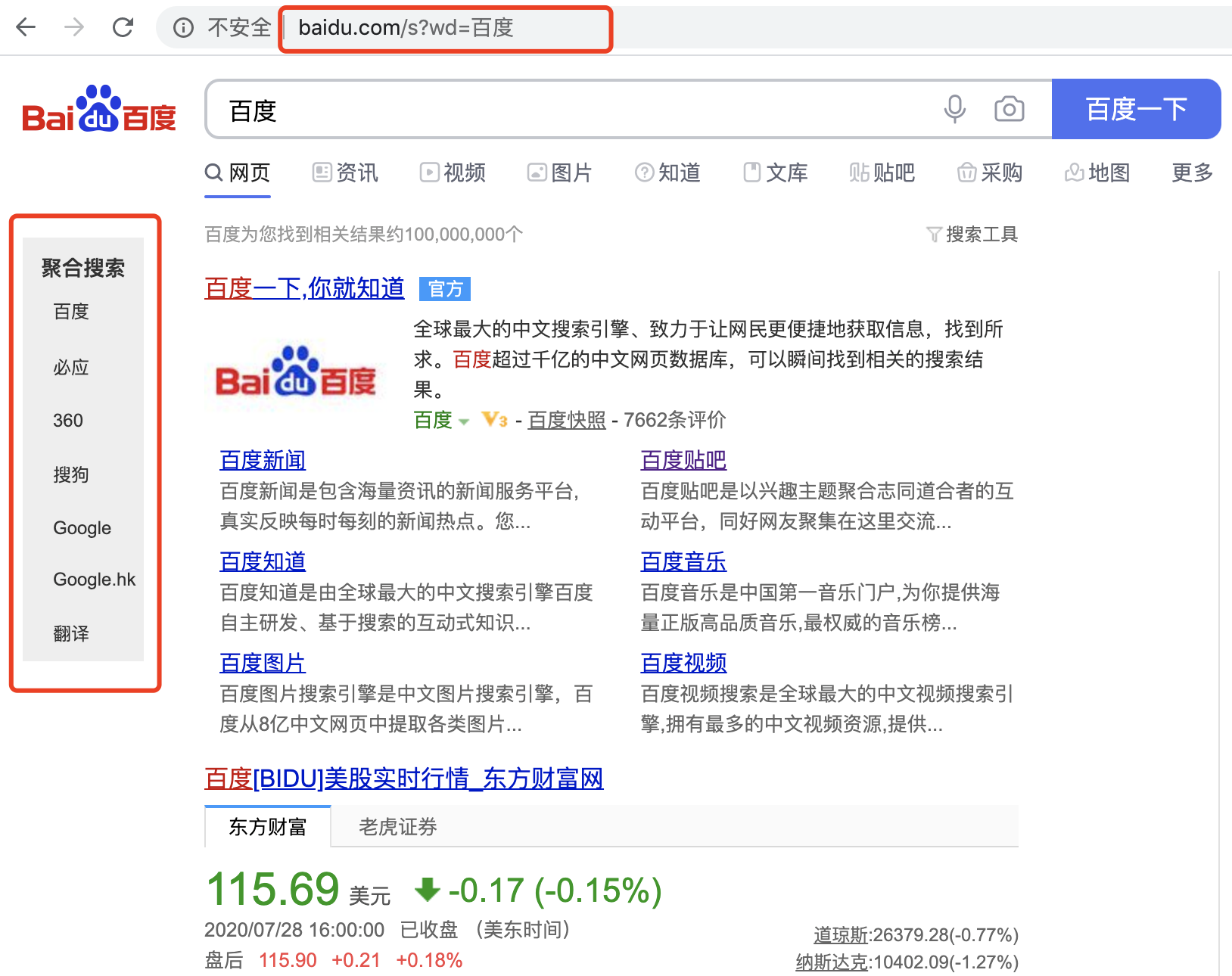Image resolution: width=1232 pixels, height=976 pixels.
Task: Switch to the 视频 tab
Action: point(453,173)
